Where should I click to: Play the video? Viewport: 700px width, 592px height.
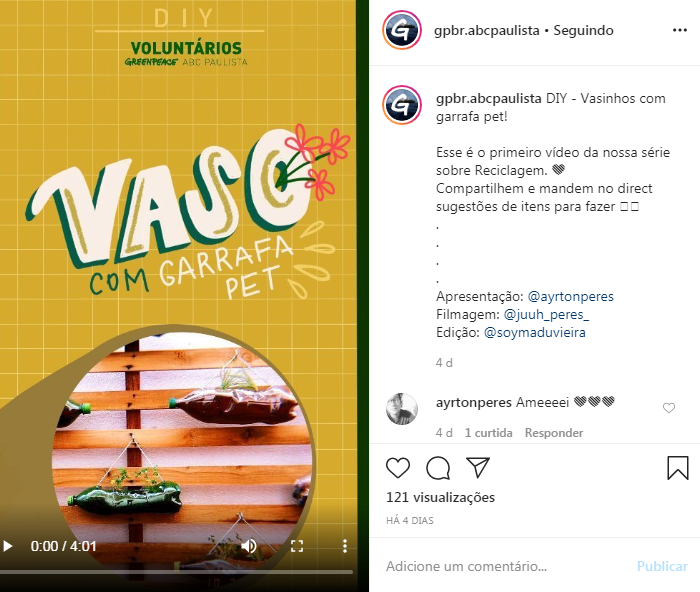8,546
